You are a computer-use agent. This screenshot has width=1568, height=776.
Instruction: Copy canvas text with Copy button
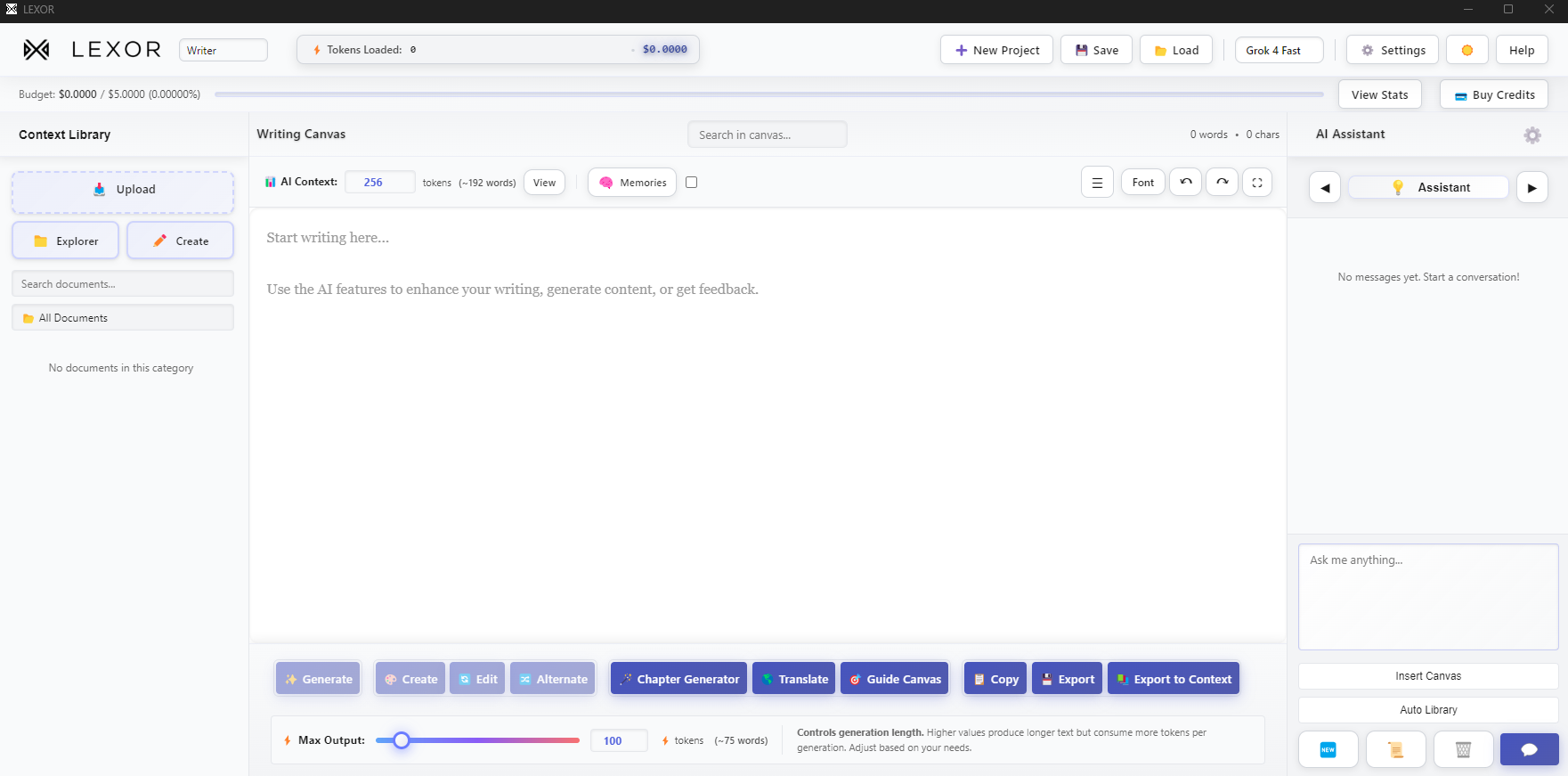pos(995,679)
